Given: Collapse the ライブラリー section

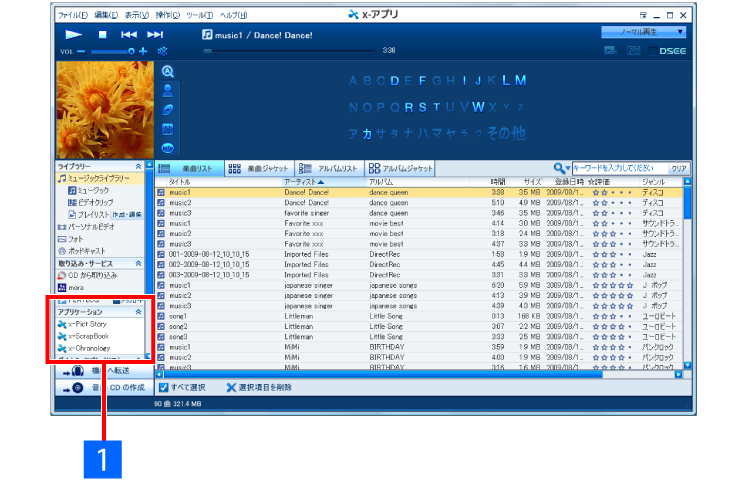Looking at the screenshot, I should click(138, 166).
